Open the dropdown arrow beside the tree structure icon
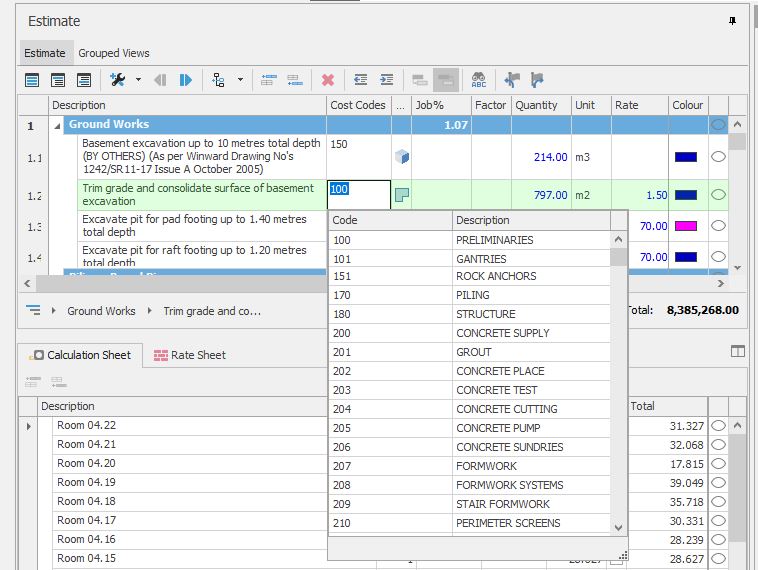The image size is (758, 570). click(240, 80)
